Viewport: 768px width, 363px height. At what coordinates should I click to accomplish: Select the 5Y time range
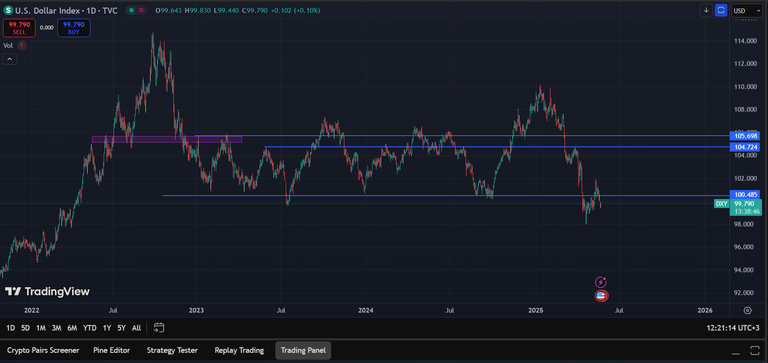pyautogui.click(x=121, y=328)
